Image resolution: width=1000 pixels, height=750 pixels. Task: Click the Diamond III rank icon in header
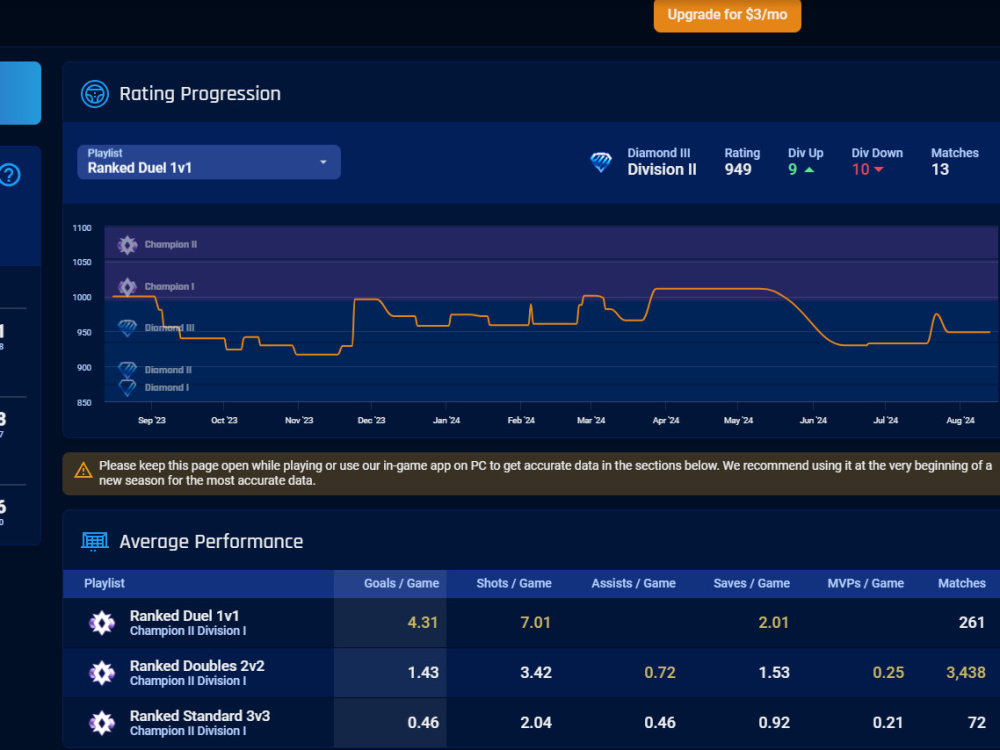pos(601,162)
